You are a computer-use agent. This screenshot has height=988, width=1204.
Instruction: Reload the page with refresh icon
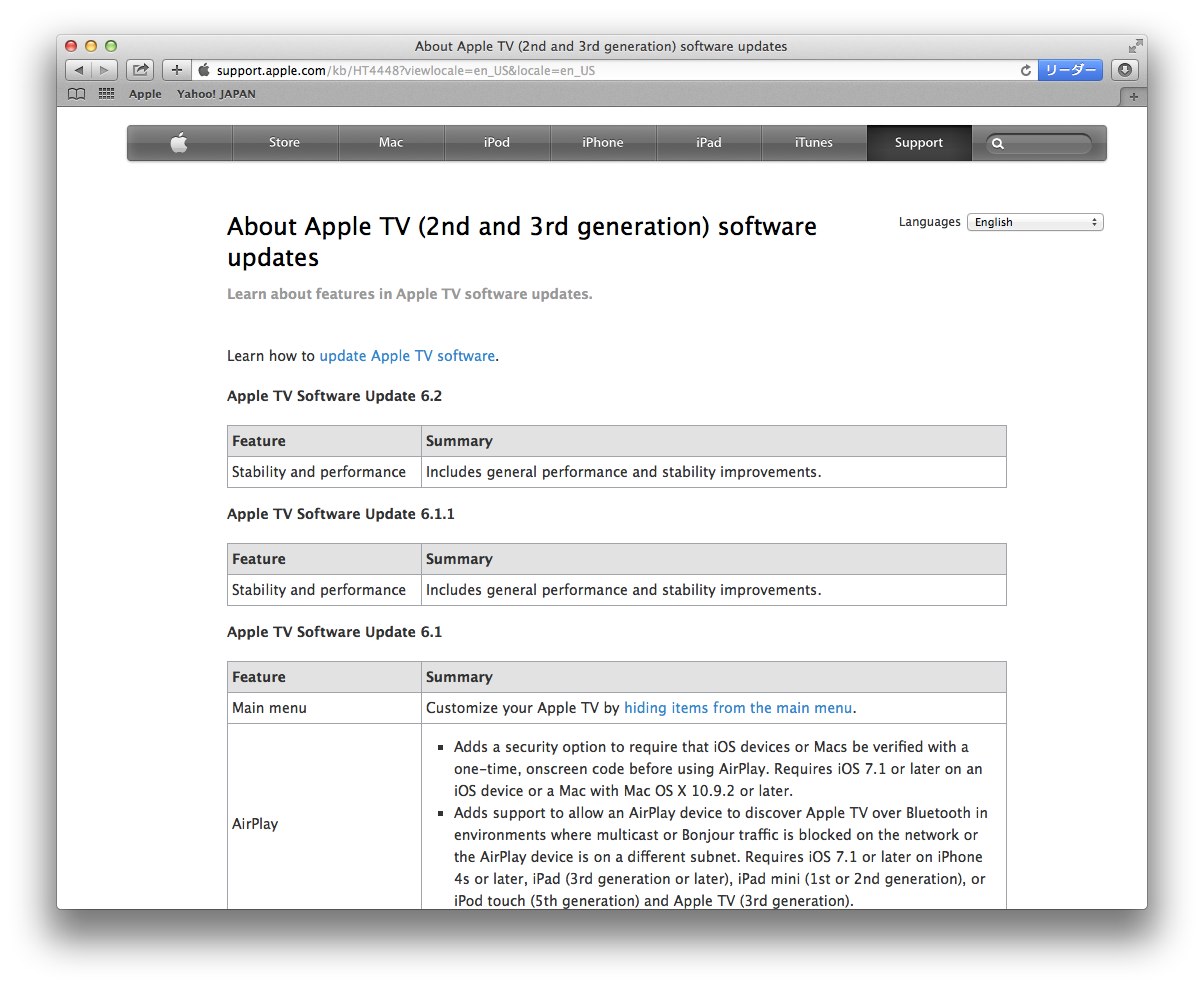(x=1025, y=70)
